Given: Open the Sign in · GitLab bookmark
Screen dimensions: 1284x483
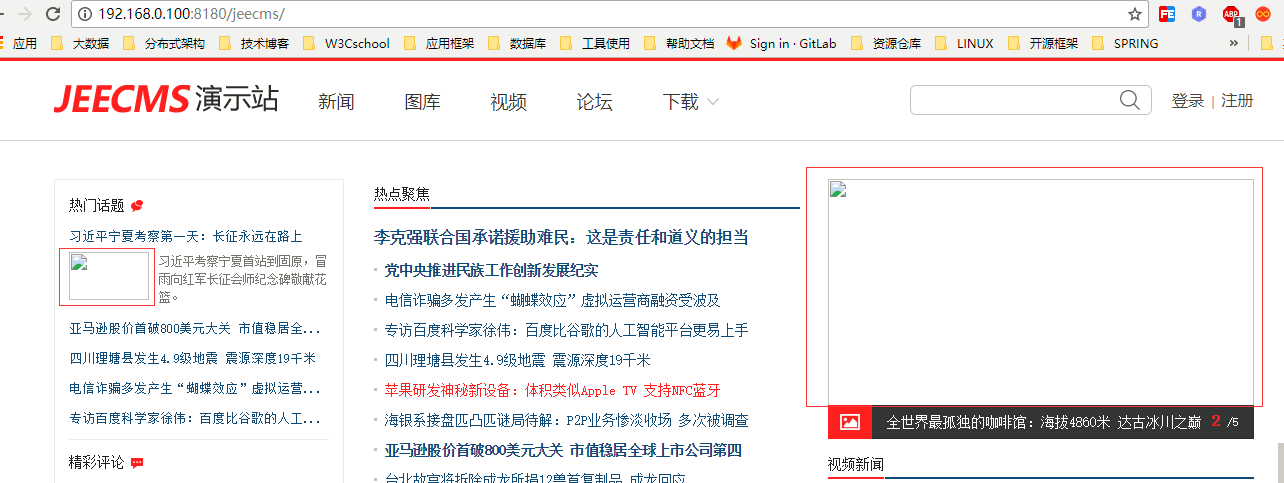Looking at the screenshot, I should [x=782, y=43].
